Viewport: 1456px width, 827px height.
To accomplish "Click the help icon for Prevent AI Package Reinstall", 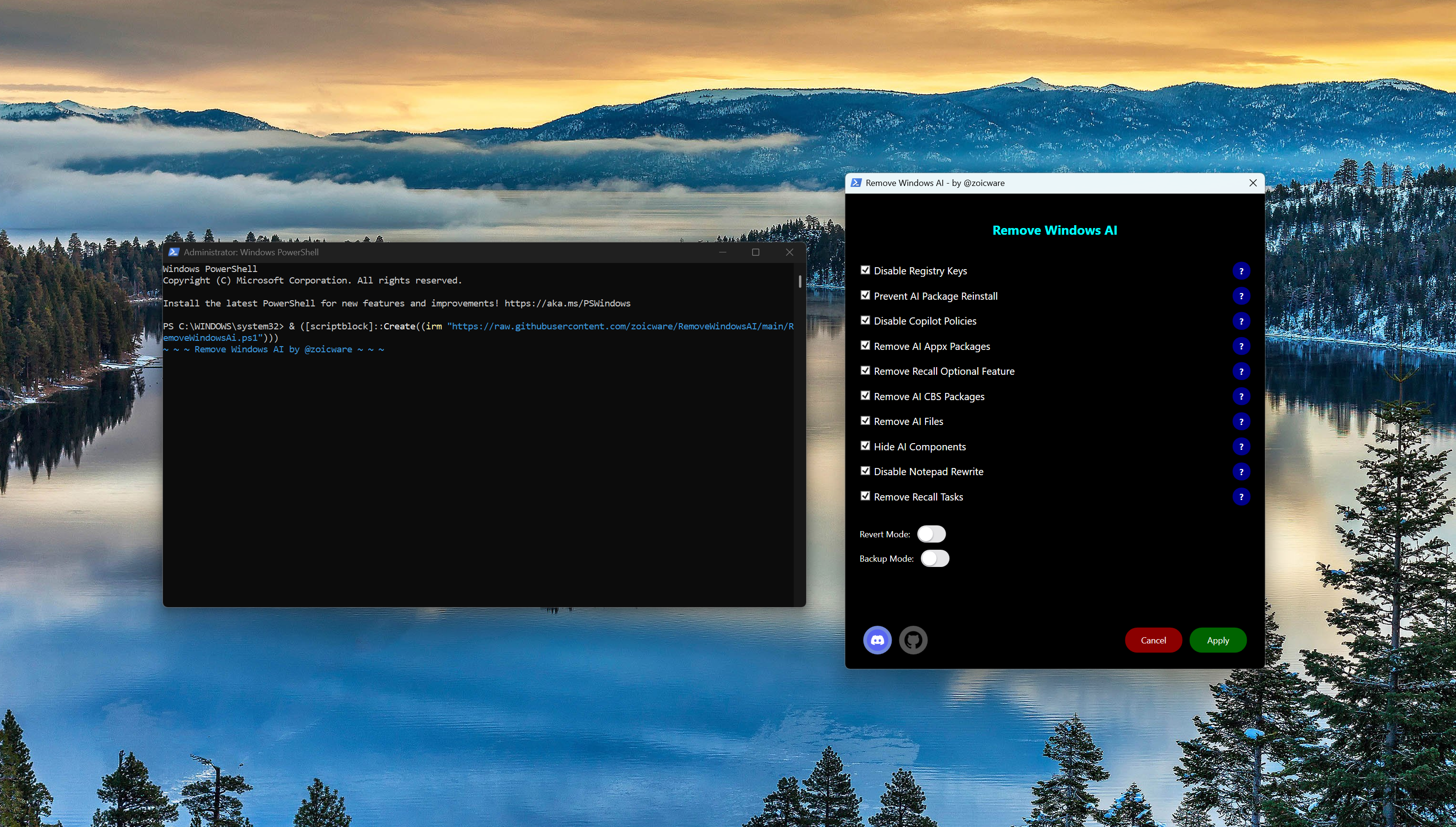I will 1241,296.
